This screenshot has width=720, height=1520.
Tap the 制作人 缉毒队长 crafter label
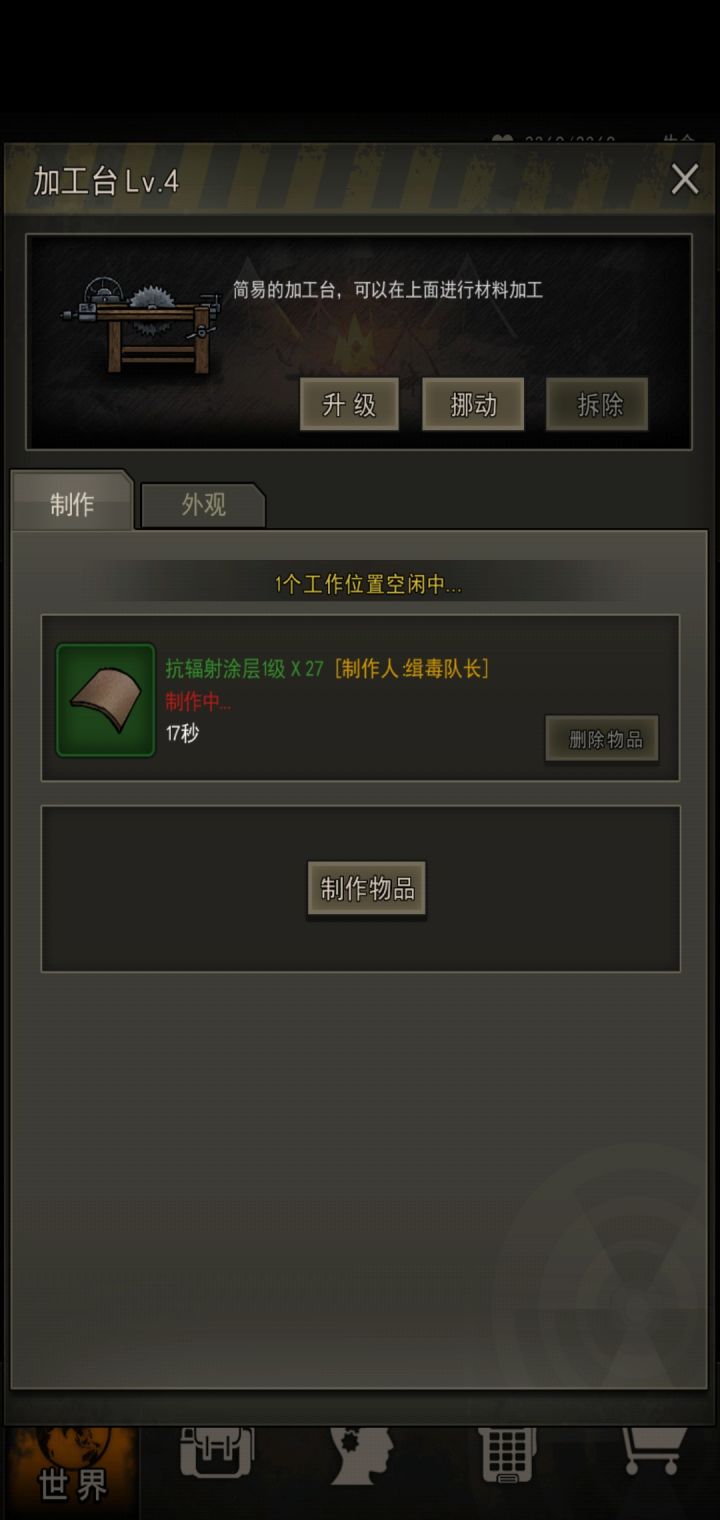tap(412, 669)
